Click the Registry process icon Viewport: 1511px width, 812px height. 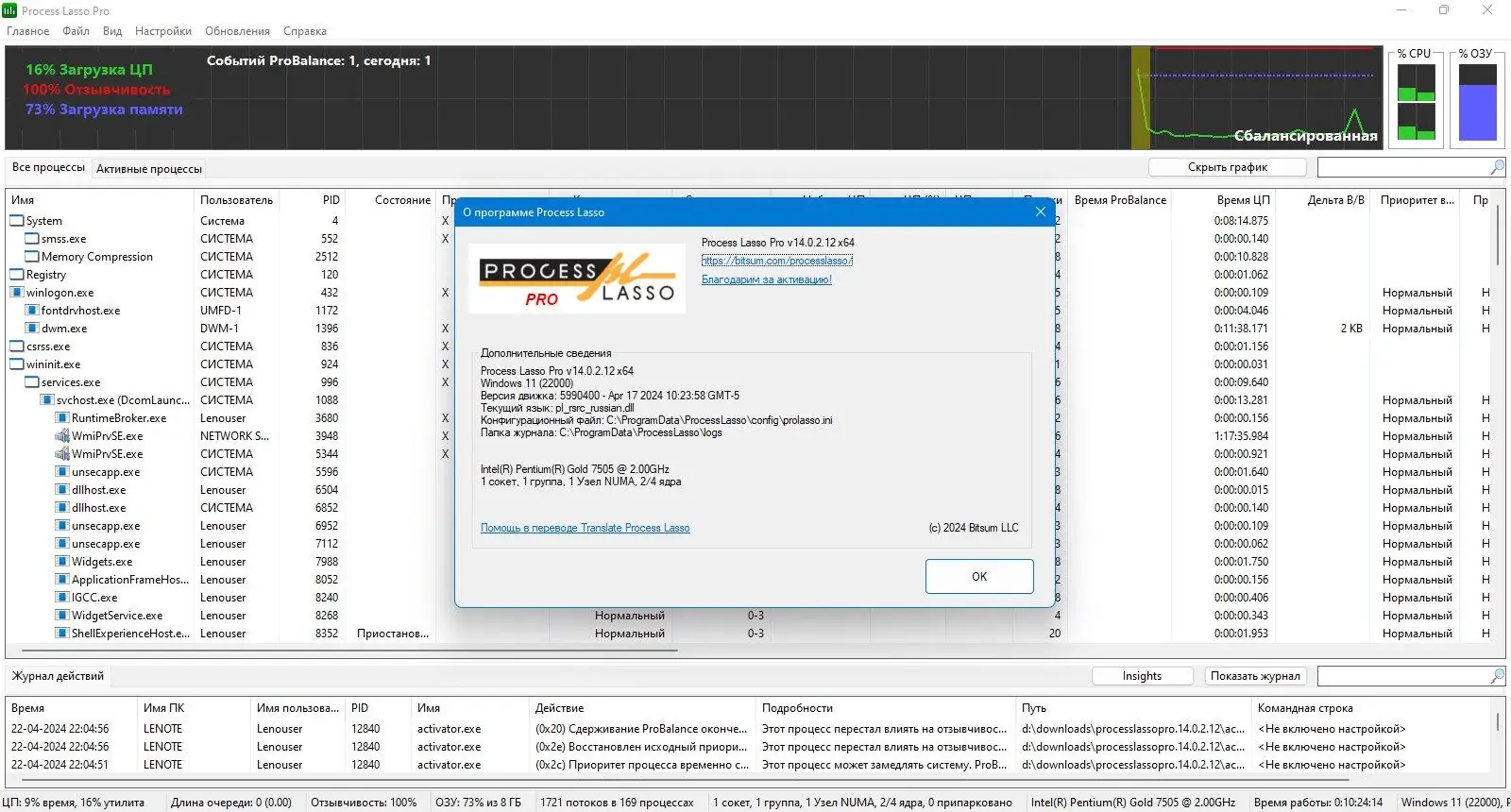click(x=17, y=275)
